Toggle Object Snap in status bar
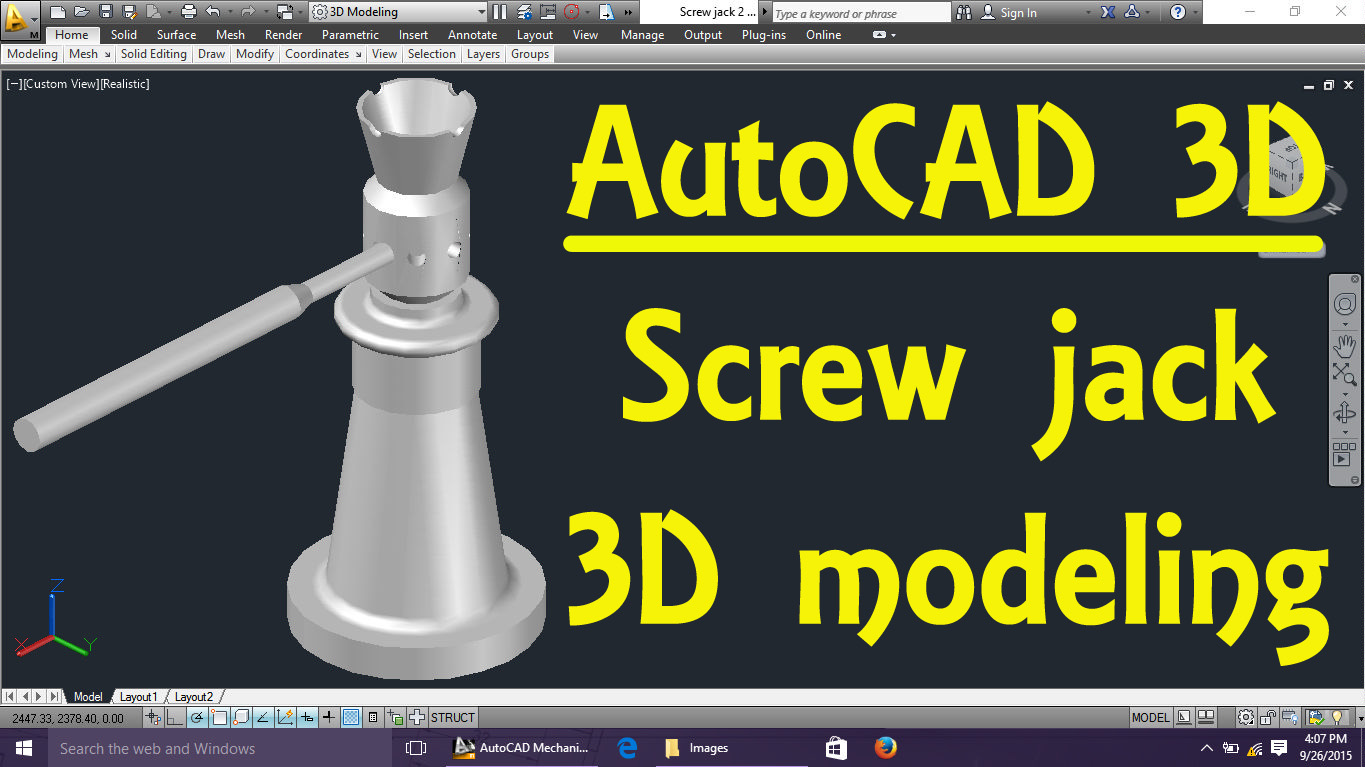The height and width of the screenshot is (767, 1365). pyautogui.click(x=219, y=717)
